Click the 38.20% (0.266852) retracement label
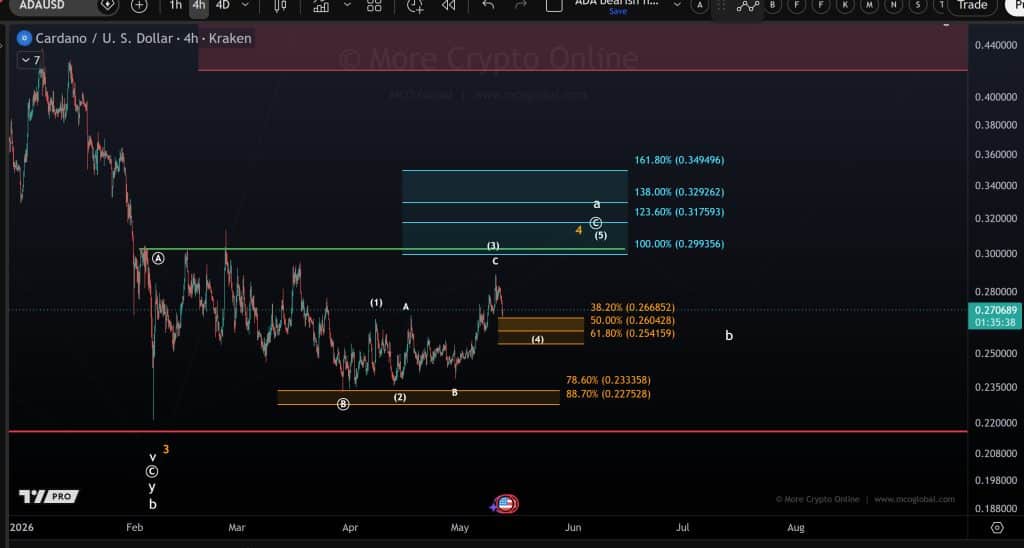 [x=633, y=307]
